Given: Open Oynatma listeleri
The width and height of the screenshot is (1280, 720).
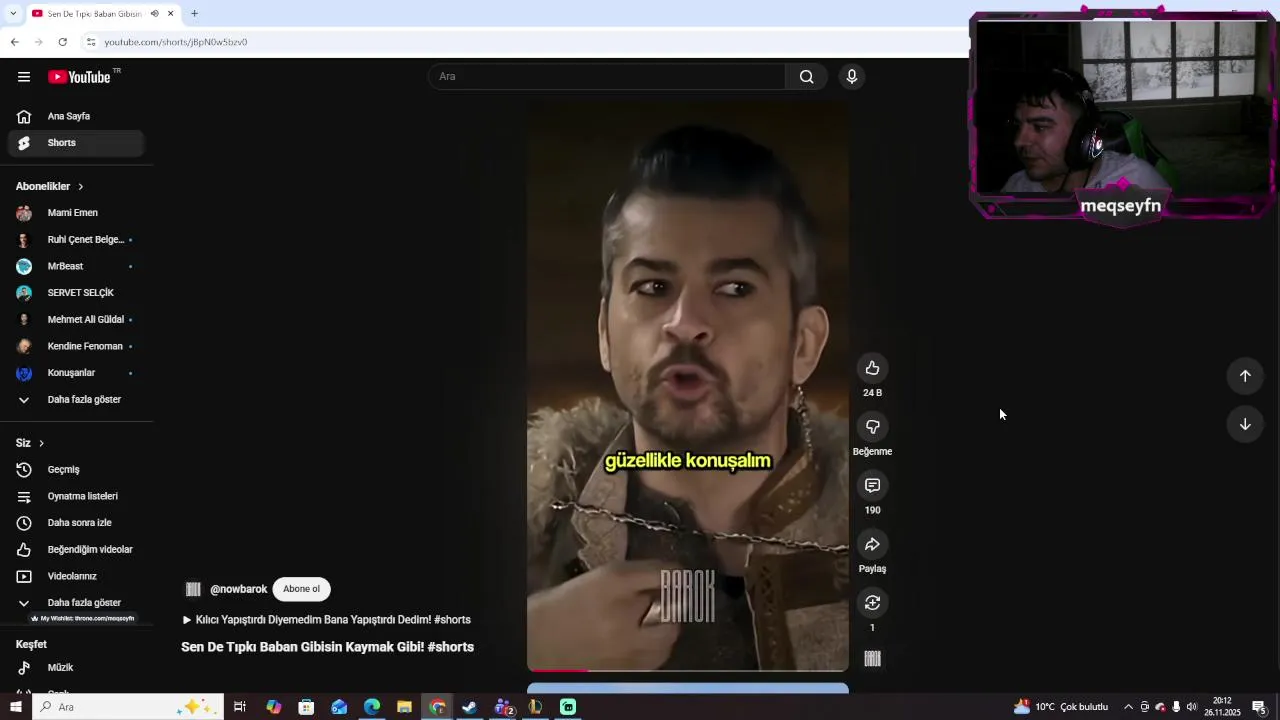Looking at the screenshot, I should tap(76, 496).
